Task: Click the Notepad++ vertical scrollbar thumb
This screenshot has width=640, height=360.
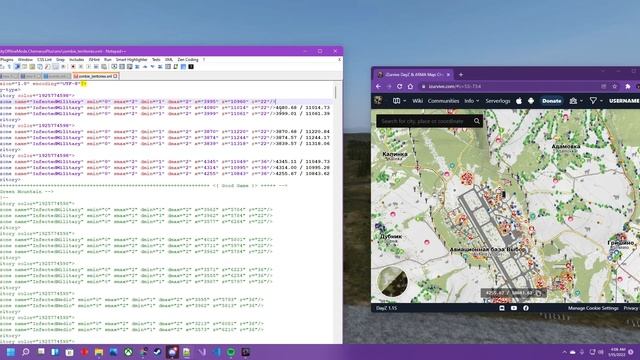Action: point(336,92)
